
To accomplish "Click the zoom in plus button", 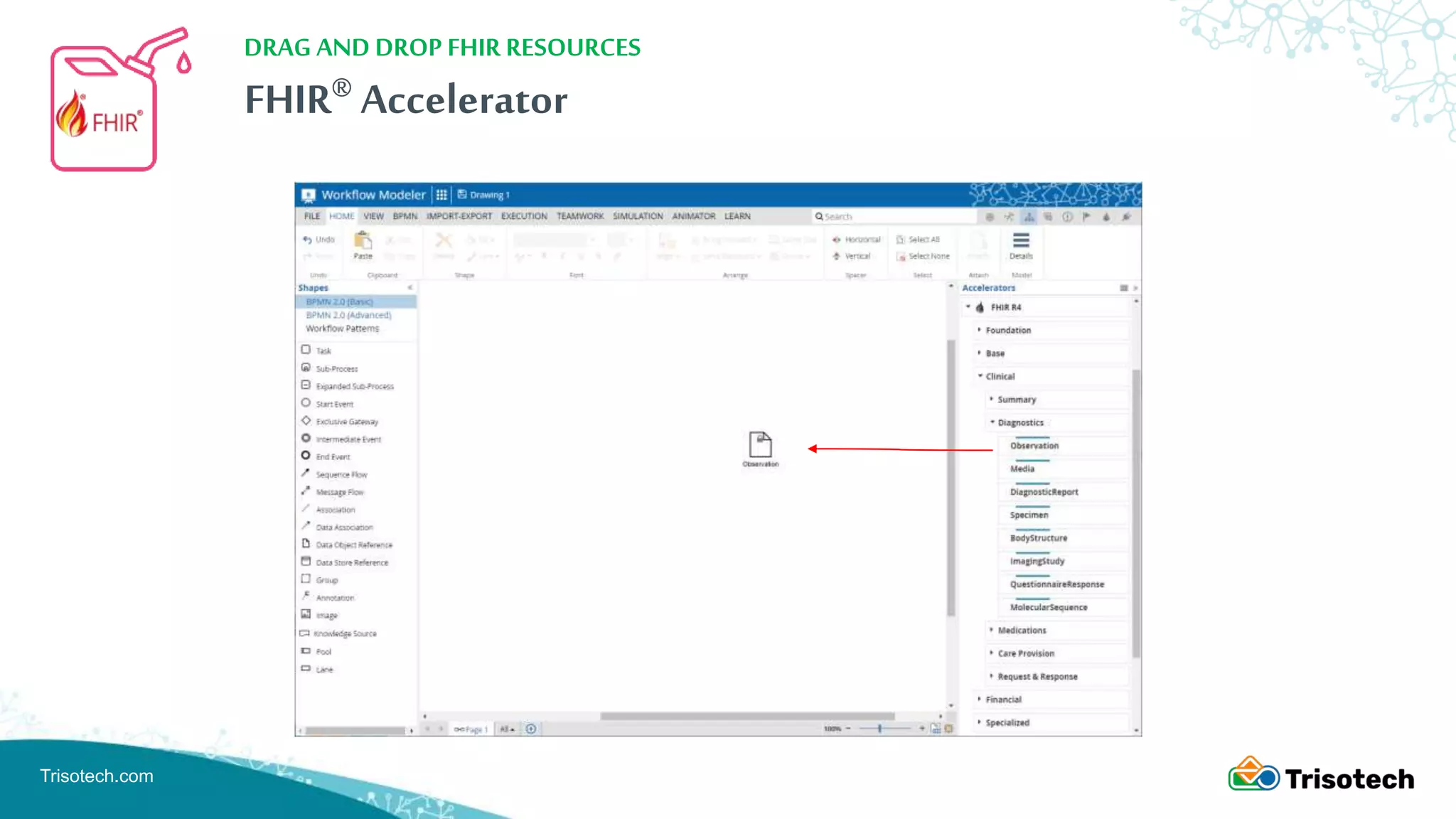I will coord(922,729).
